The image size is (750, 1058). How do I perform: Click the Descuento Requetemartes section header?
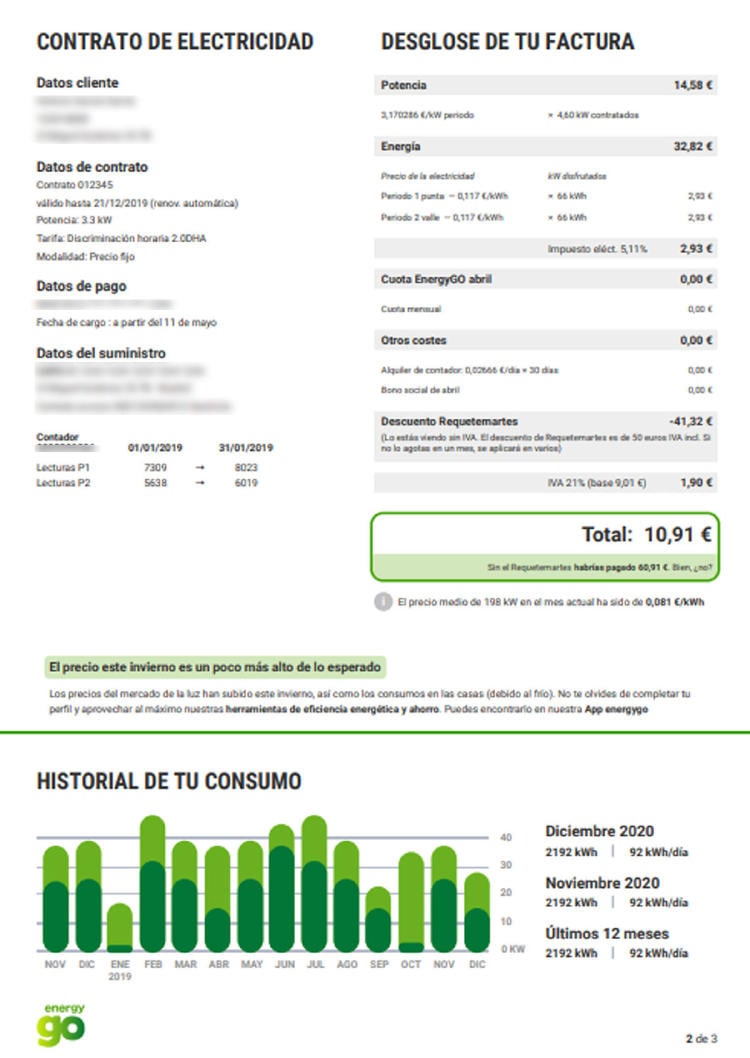point(546,421)
